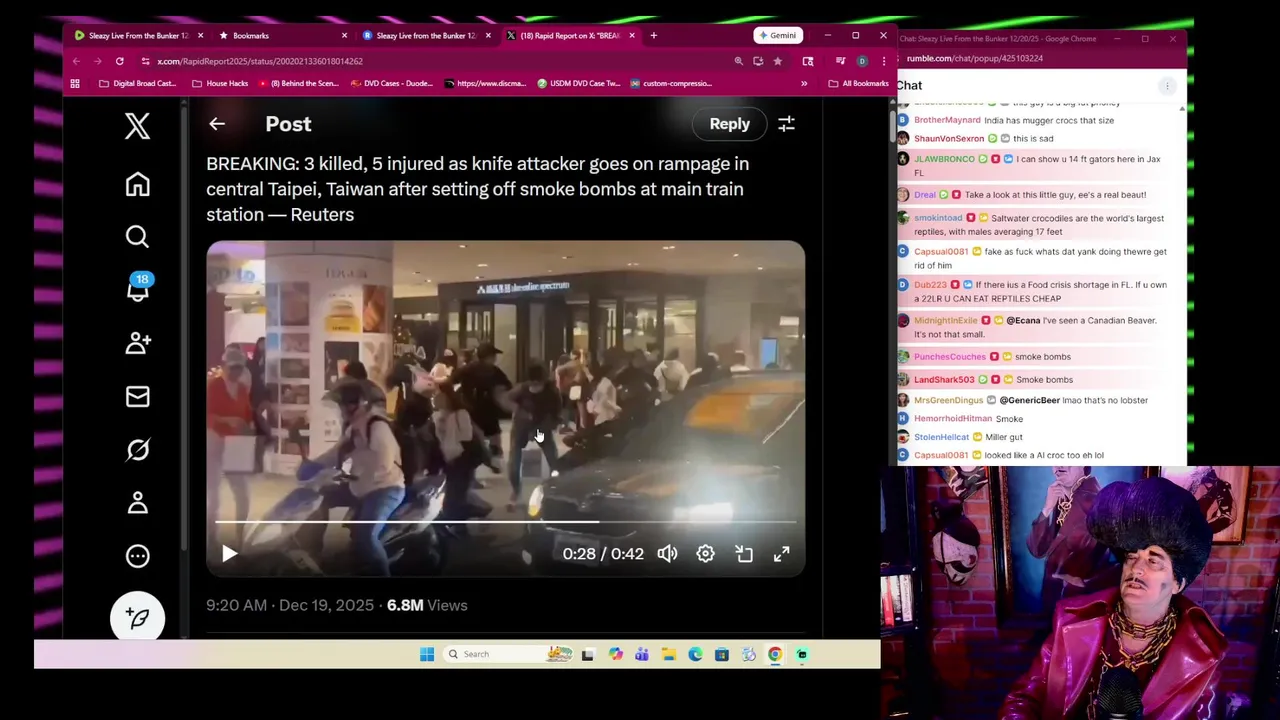The width and height of the screenshot is (1280, 720).
Task: Click the 6.8M Views count
Action: click(427, 605)
